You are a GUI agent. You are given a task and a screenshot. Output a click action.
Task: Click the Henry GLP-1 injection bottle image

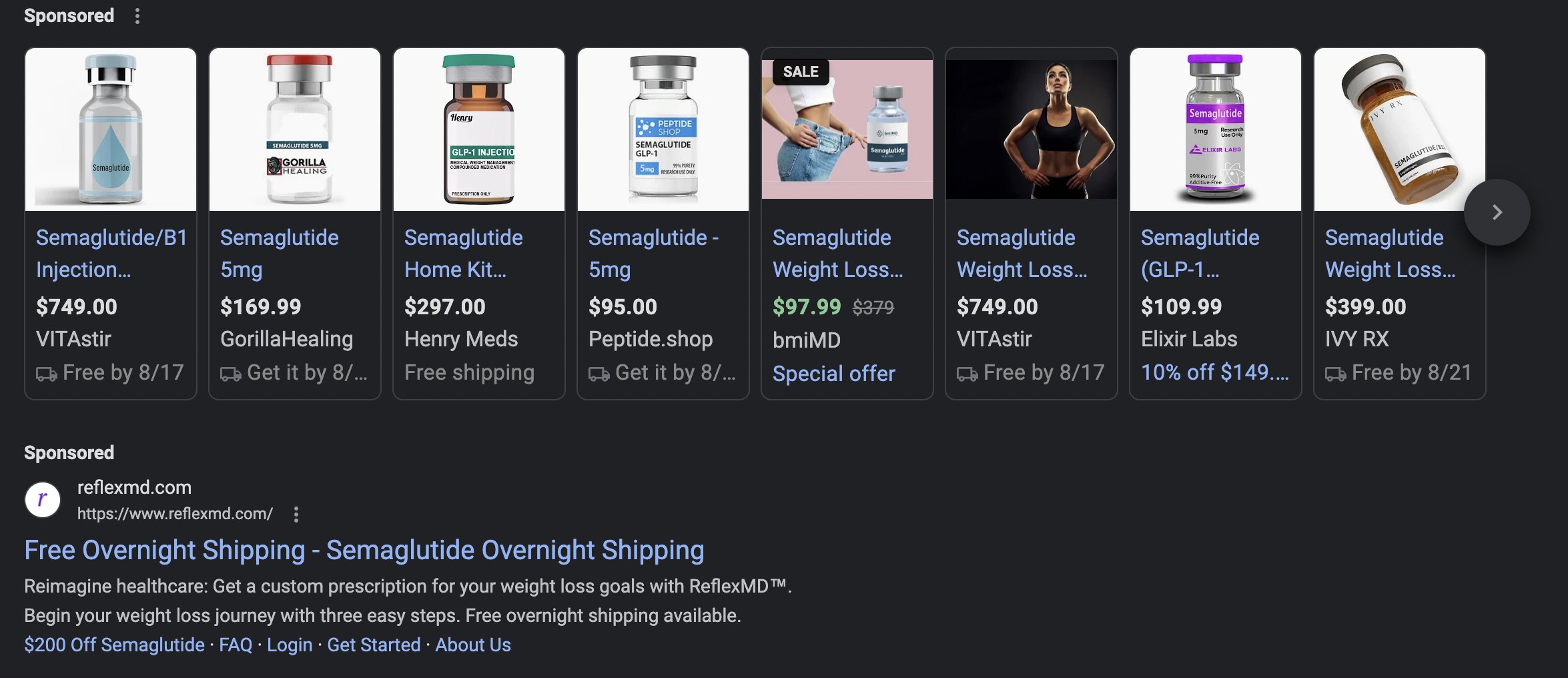[x=479, y=129]
